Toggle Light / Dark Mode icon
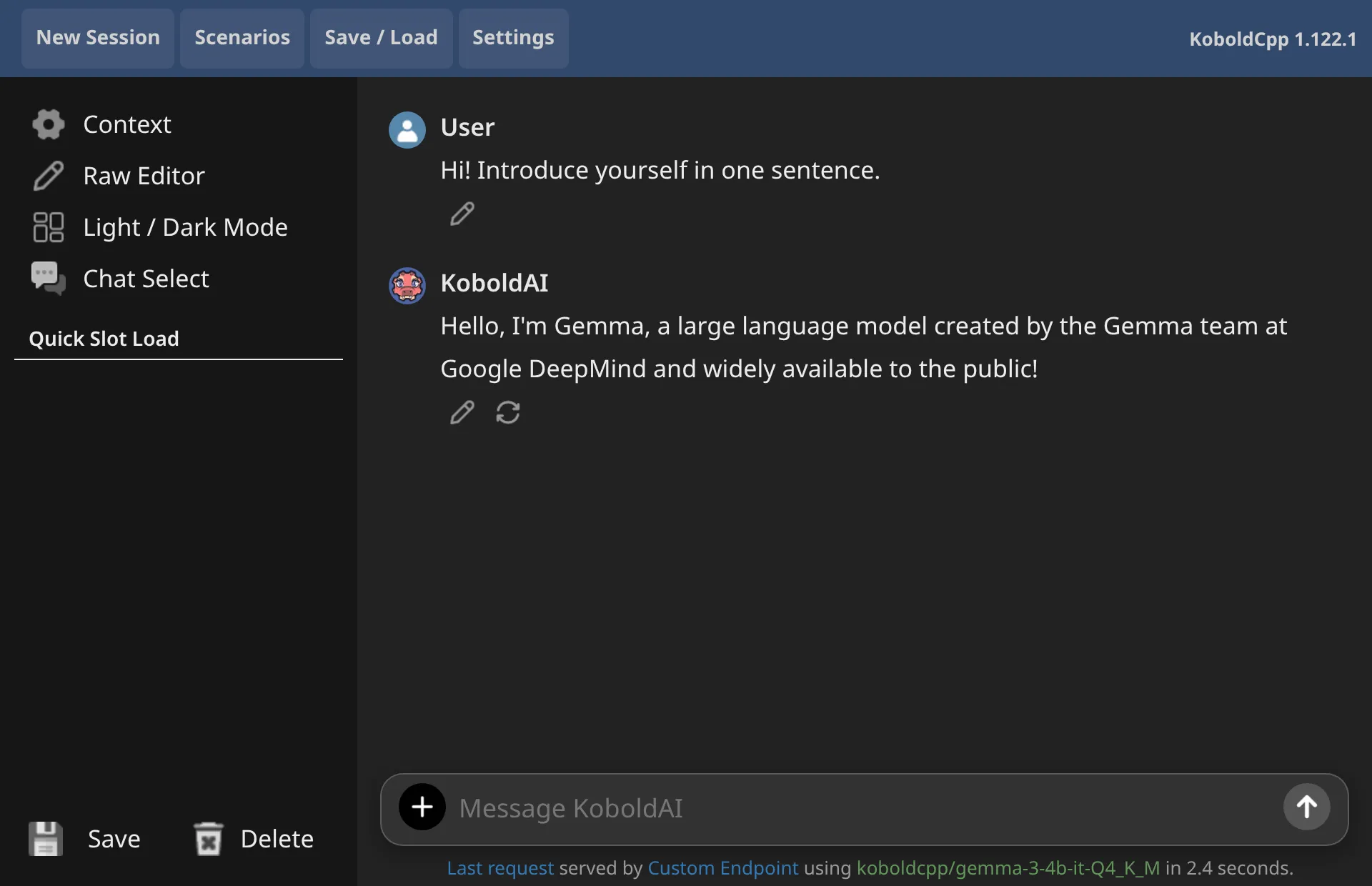Image resolution: width=1372 pixels, height=886 pixels. (49, 227)
